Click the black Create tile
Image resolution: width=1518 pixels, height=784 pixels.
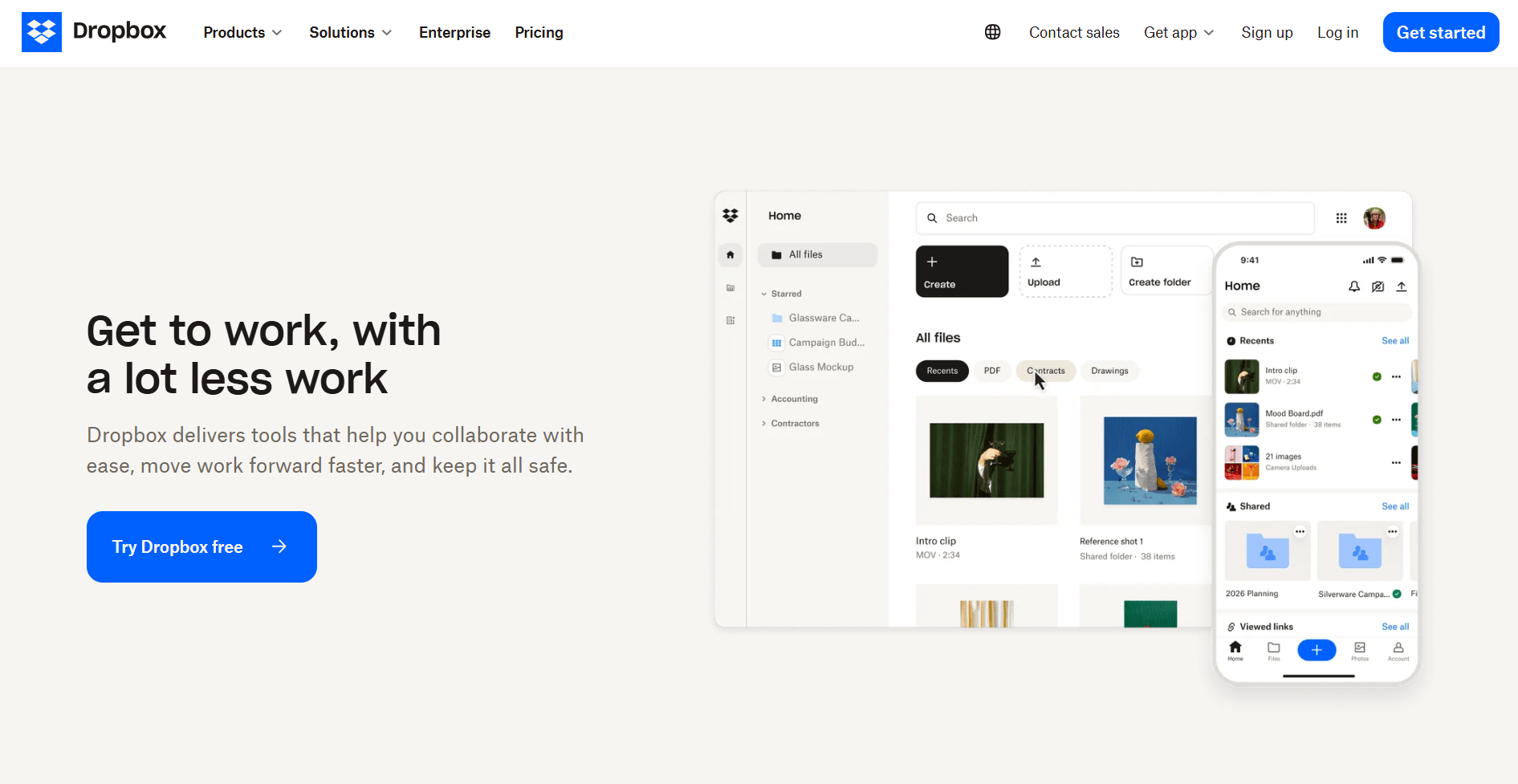tap(961, 272)
